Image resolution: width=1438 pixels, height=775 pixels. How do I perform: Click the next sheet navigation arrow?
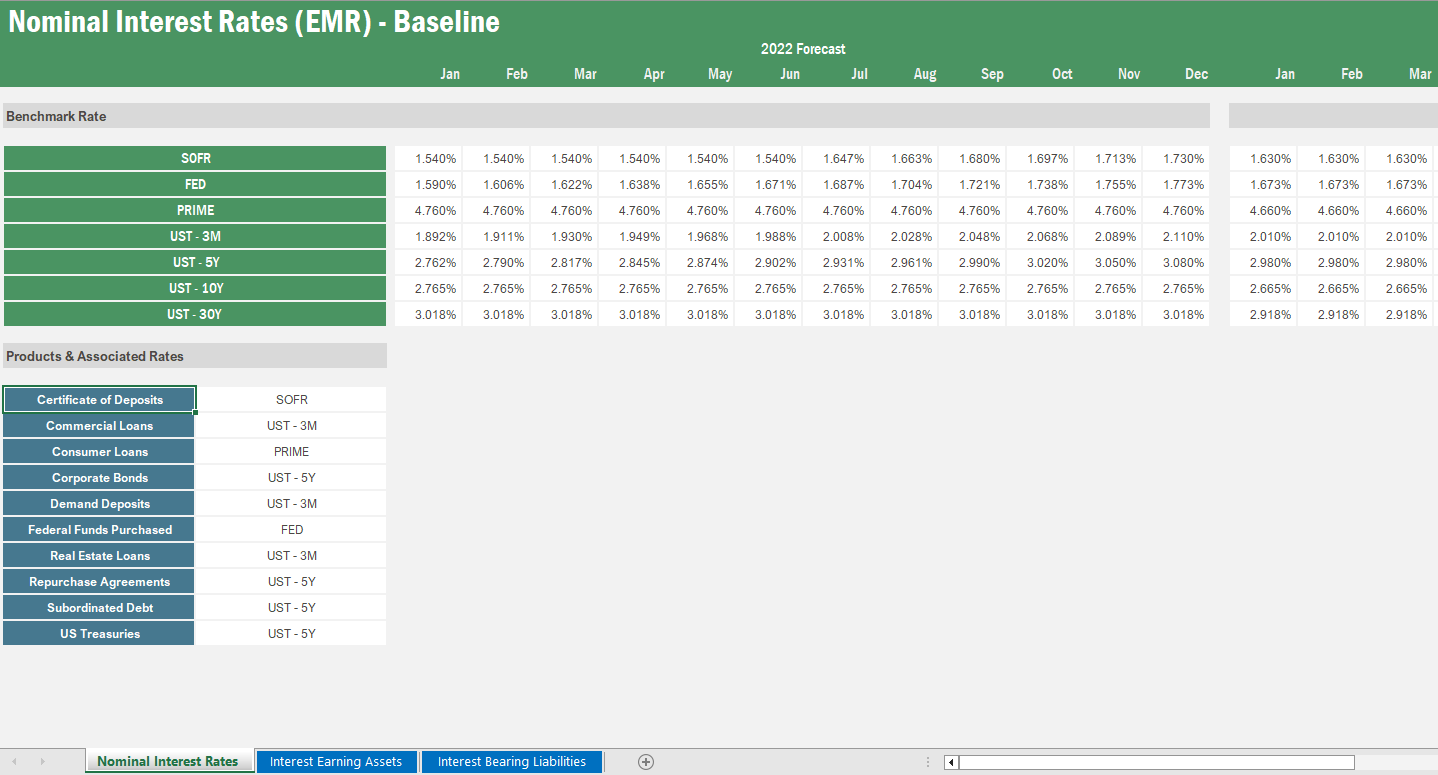coord(42,761)
